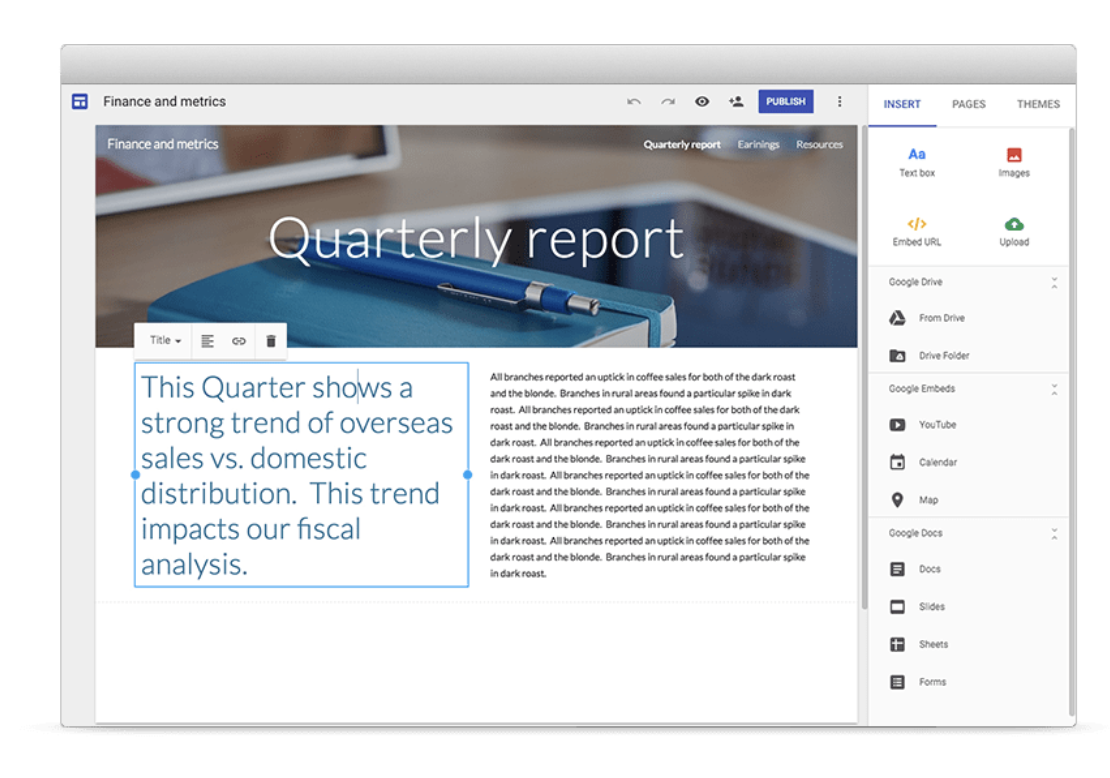Click the Google Sites logo icon
The width and height of the screenshot is (1110, 778).
80,101
